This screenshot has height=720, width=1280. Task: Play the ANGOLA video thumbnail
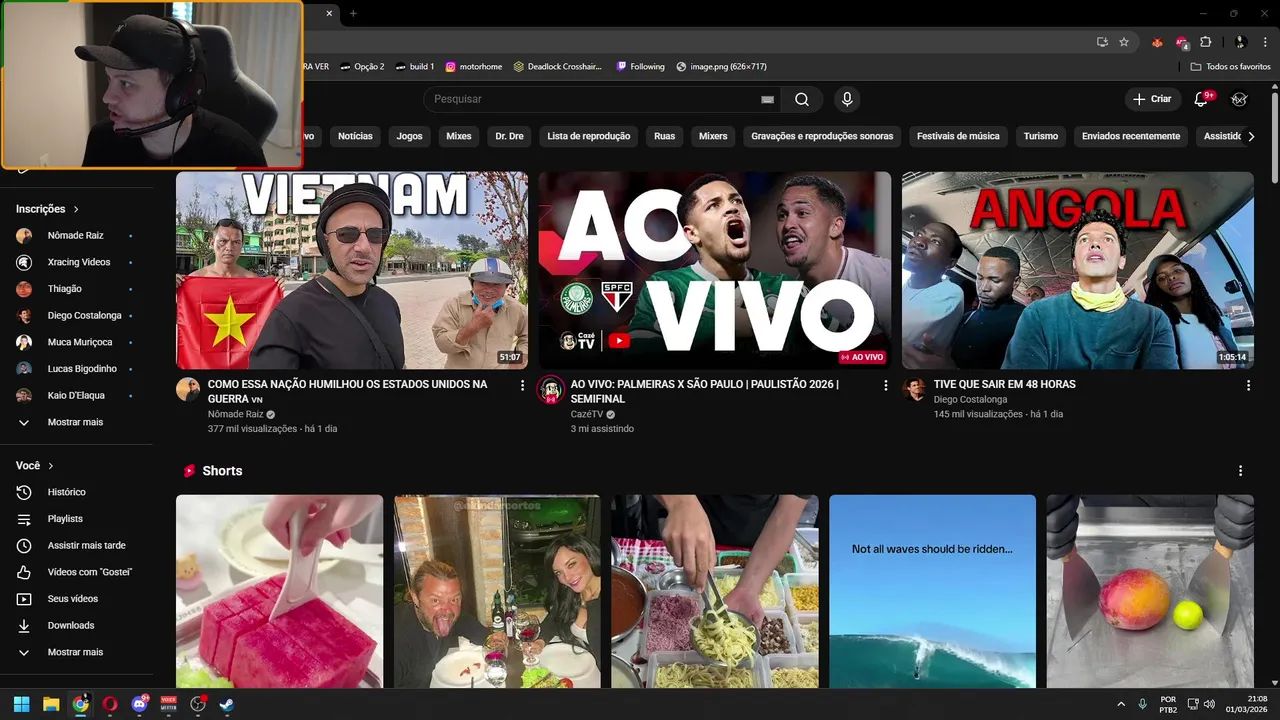click(x=1078, y=270)
